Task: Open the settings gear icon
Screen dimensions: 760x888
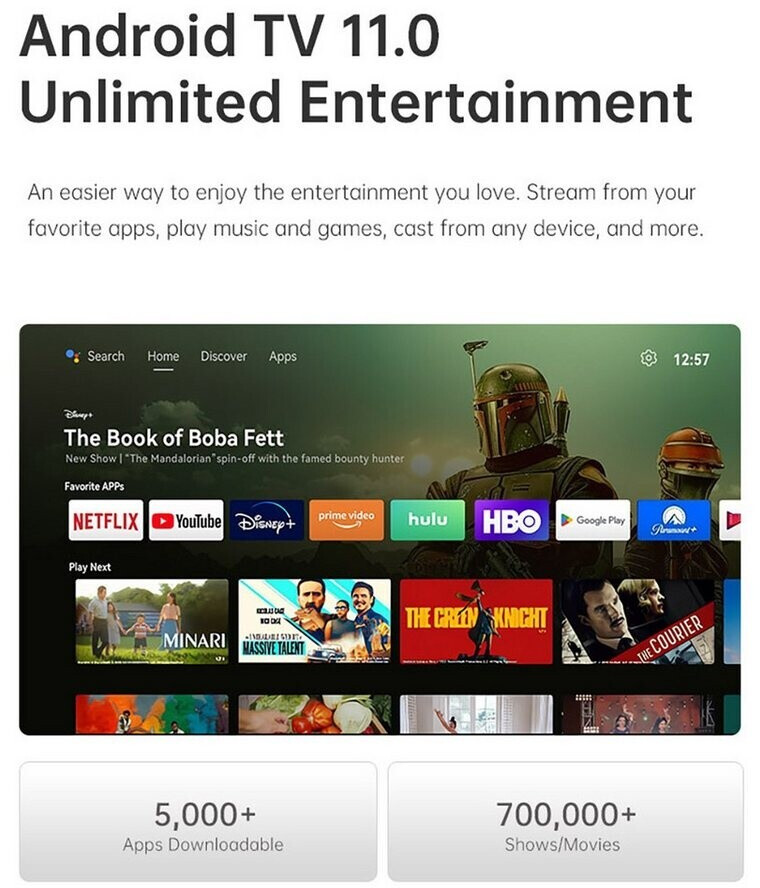Action: point(648,358)
